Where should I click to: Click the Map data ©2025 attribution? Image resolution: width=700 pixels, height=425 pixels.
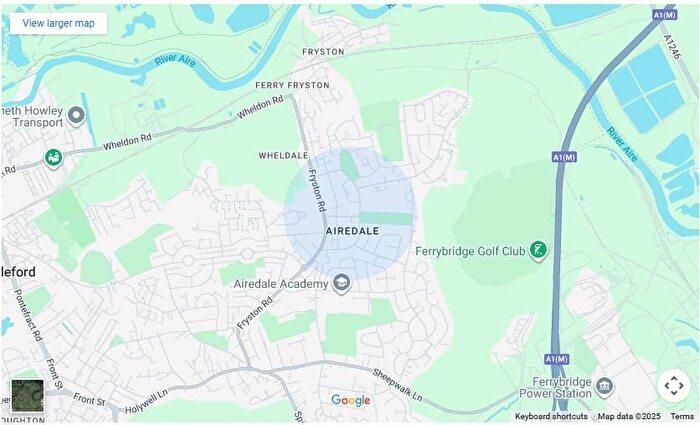629,417
